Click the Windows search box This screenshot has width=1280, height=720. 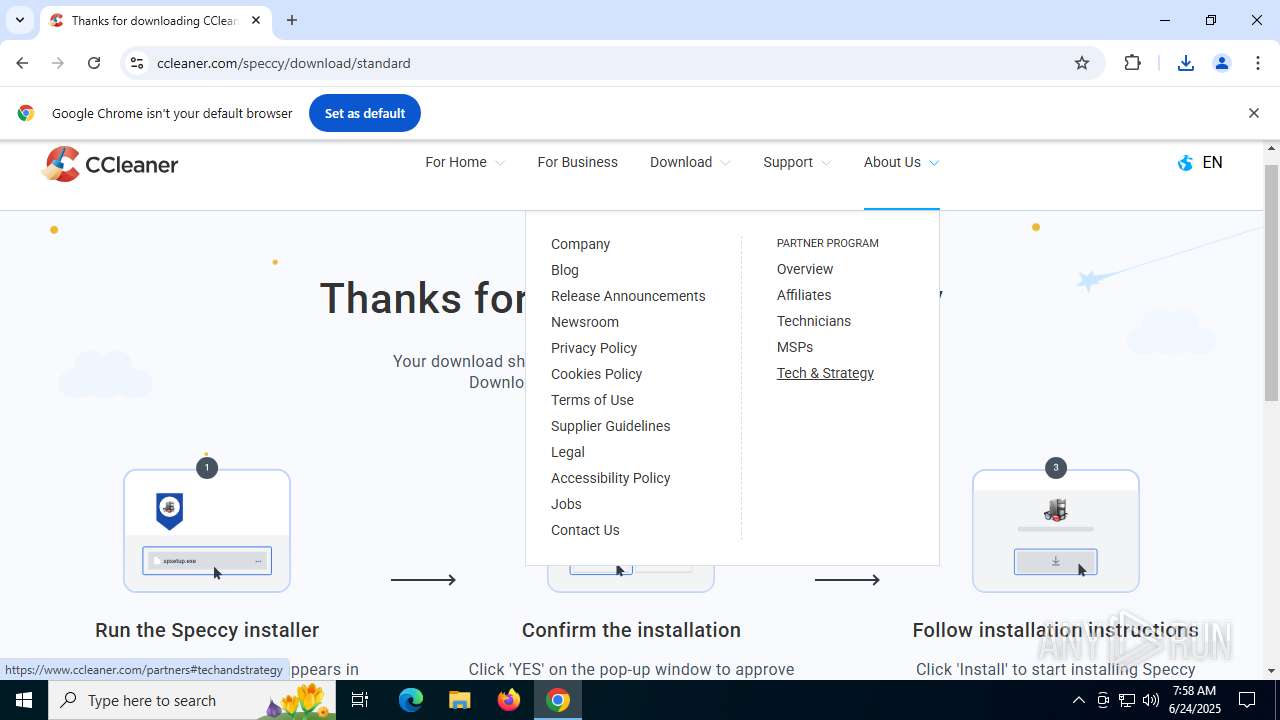[190, 700]
